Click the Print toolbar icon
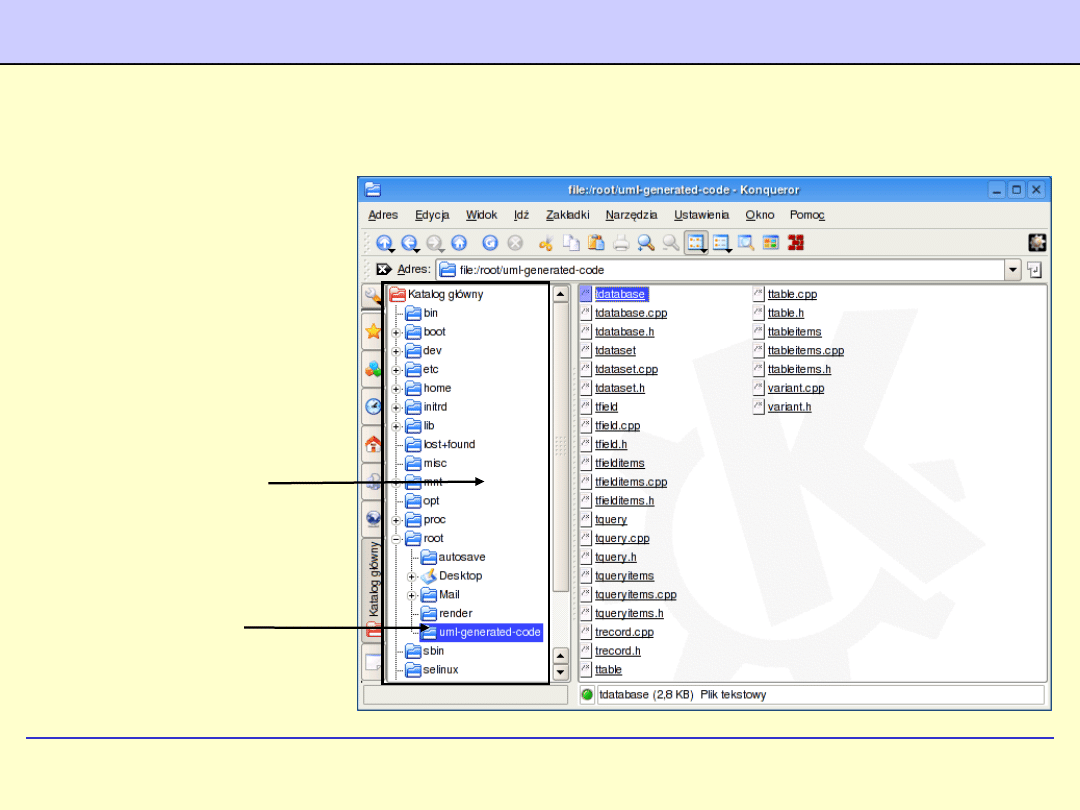 coord(621,242)
